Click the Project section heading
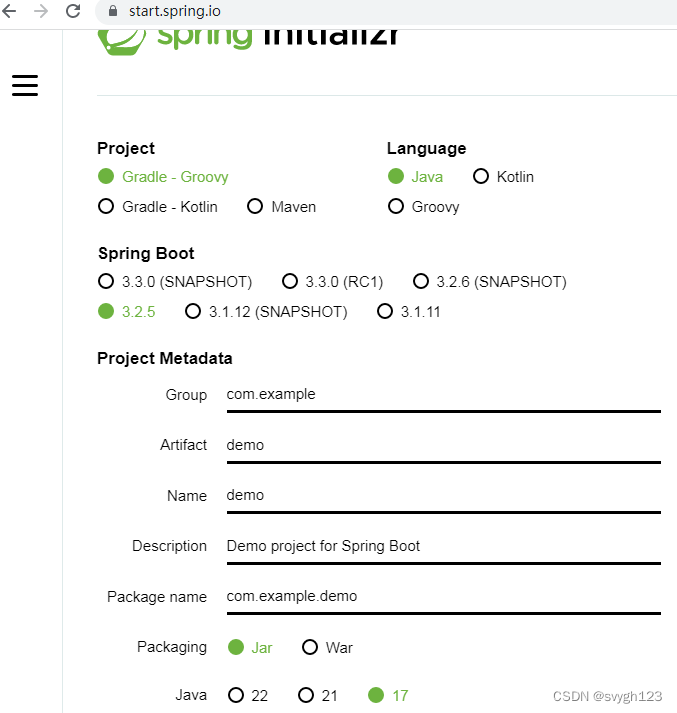 pos(126,148)
